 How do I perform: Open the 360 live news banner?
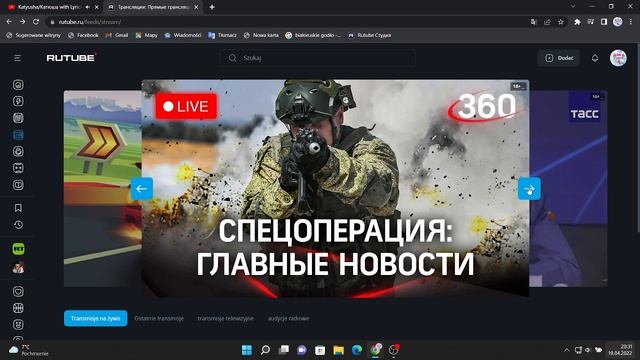coord(335,188)
